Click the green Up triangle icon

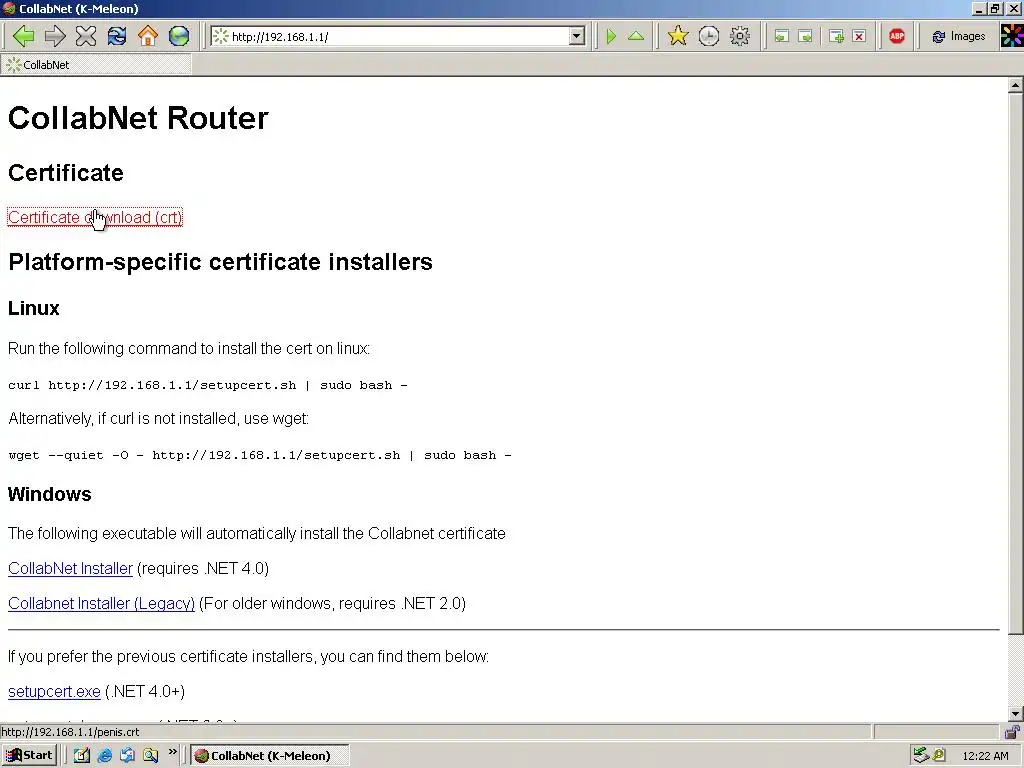pyautogui.click(x=635, y=37)
